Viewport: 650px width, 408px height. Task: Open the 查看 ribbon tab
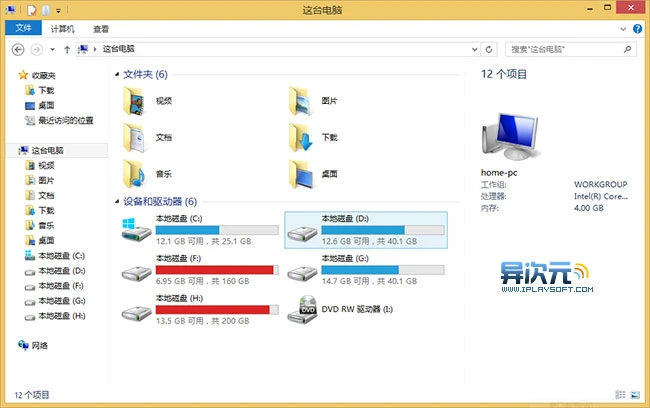(101, 29)
